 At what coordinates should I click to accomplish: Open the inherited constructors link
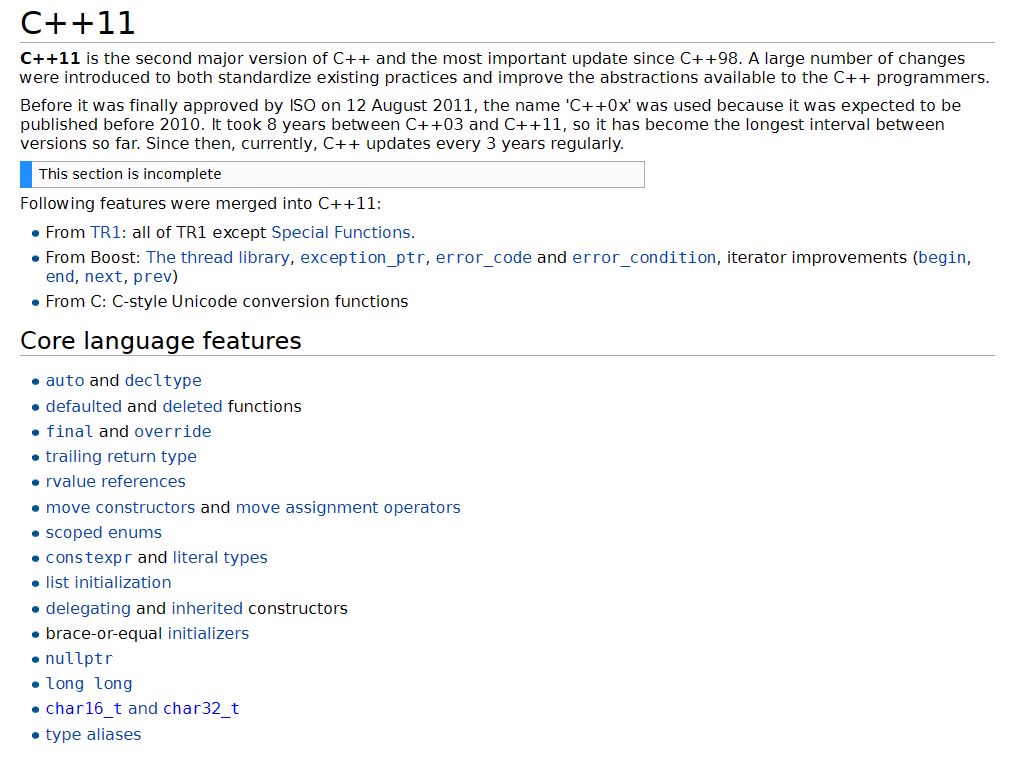click(x=207, y=609)
